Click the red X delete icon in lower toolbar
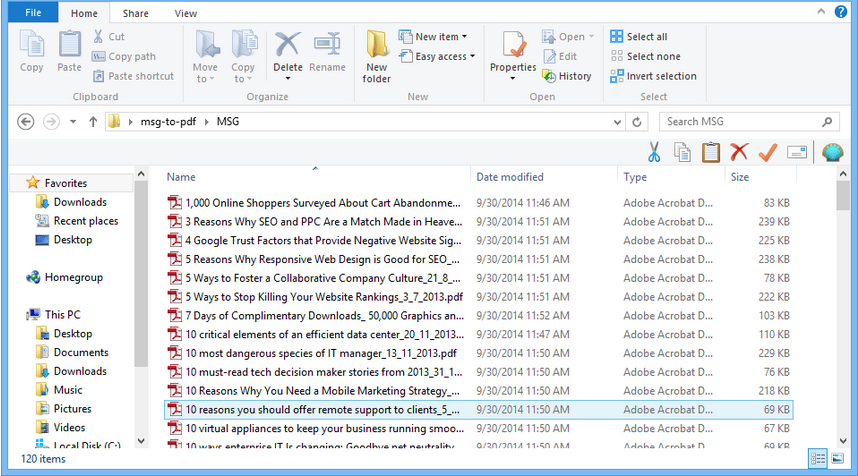Image resolution: width=858 pixels, height=476 pixels. [739, 152]
